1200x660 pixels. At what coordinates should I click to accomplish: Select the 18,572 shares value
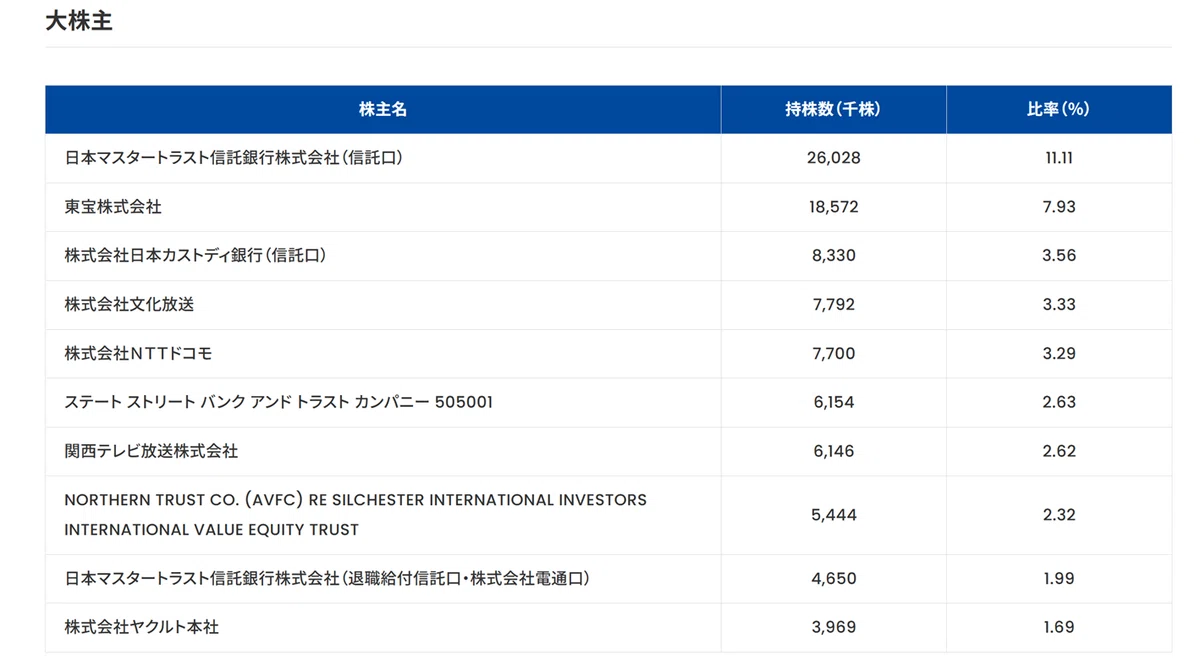(834, 207)
